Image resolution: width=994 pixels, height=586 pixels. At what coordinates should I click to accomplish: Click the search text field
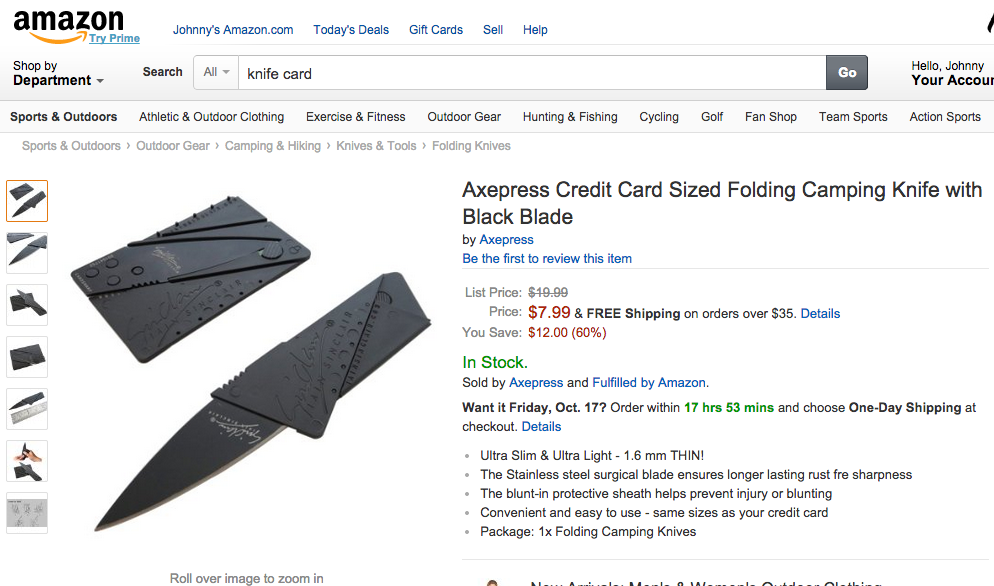tap(530, 73)
